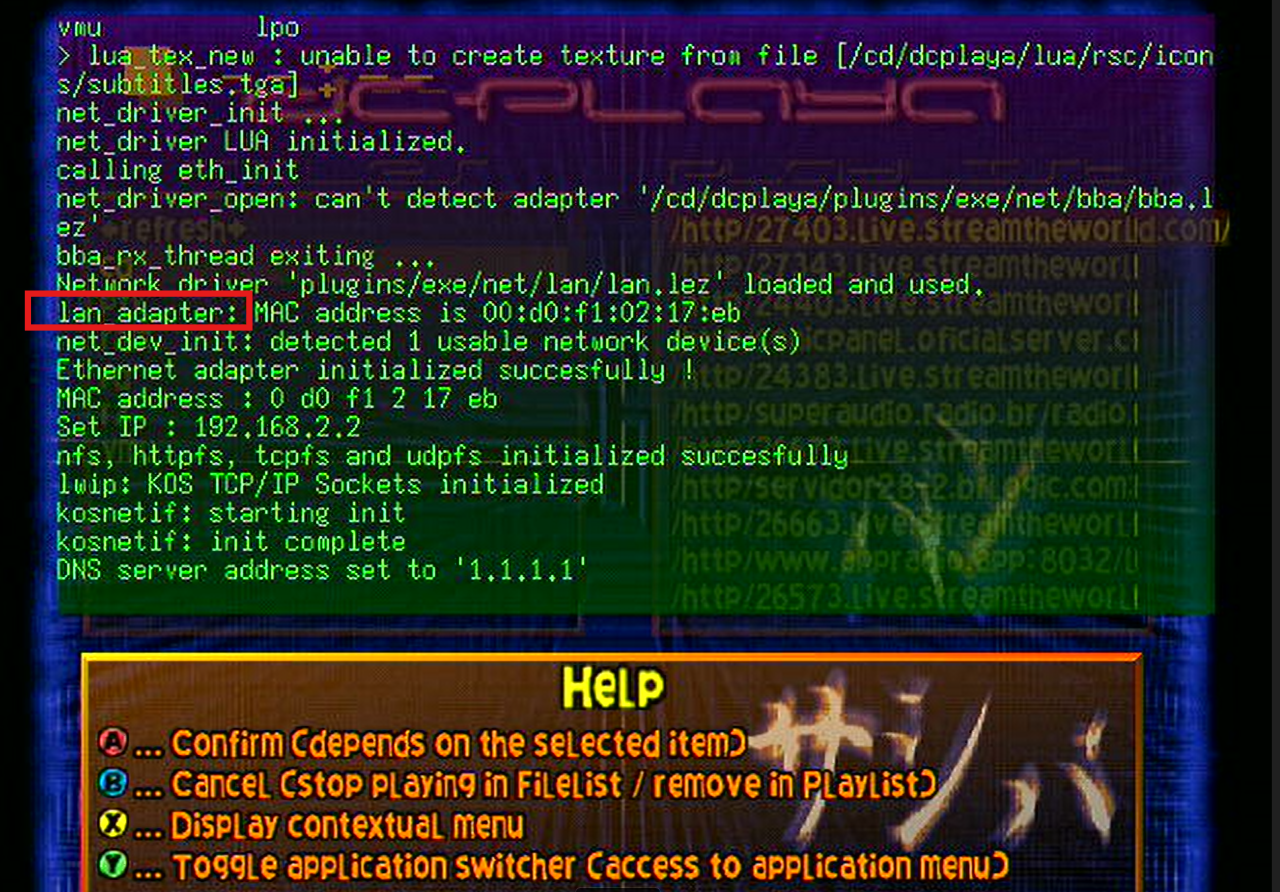
Task: Click the blue B button icon in Help
Action: 115,782
